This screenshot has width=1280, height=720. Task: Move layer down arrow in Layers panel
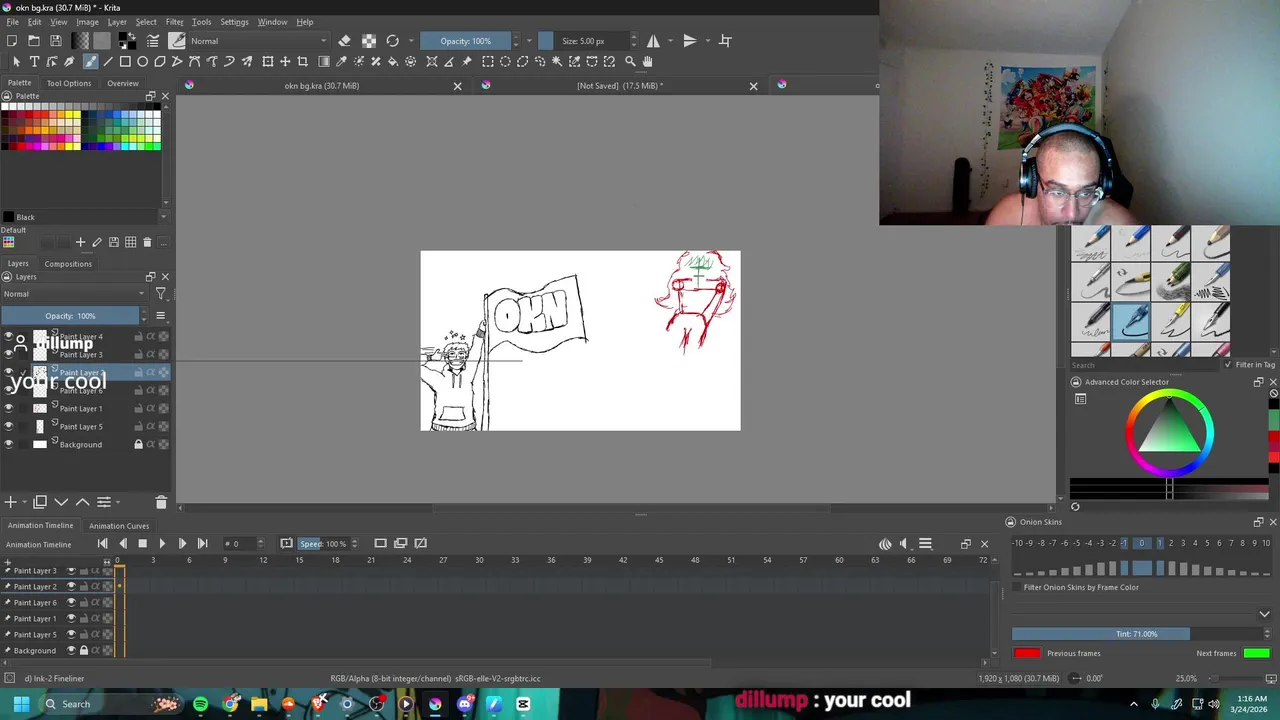pyautogui.click(x=61, y=502)
